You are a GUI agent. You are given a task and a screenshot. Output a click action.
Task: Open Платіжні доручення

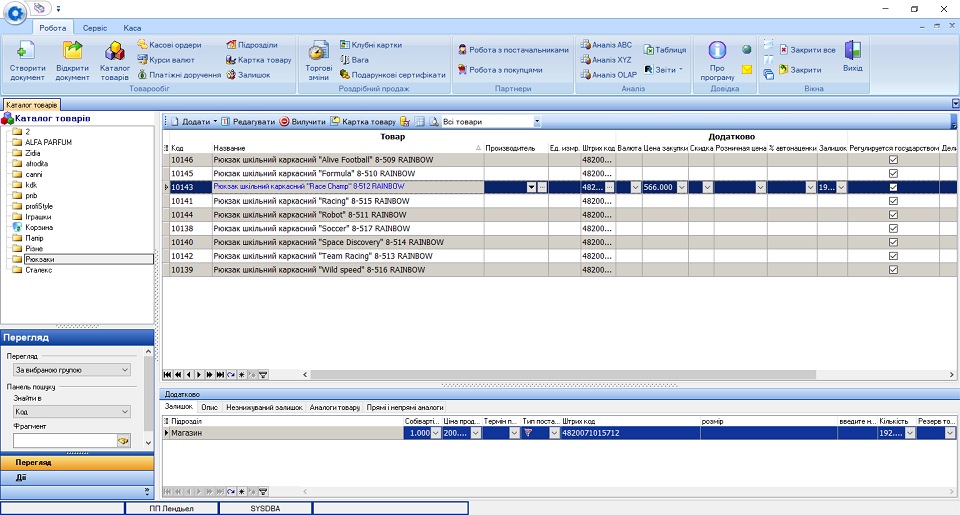click(x=179, y=75)
